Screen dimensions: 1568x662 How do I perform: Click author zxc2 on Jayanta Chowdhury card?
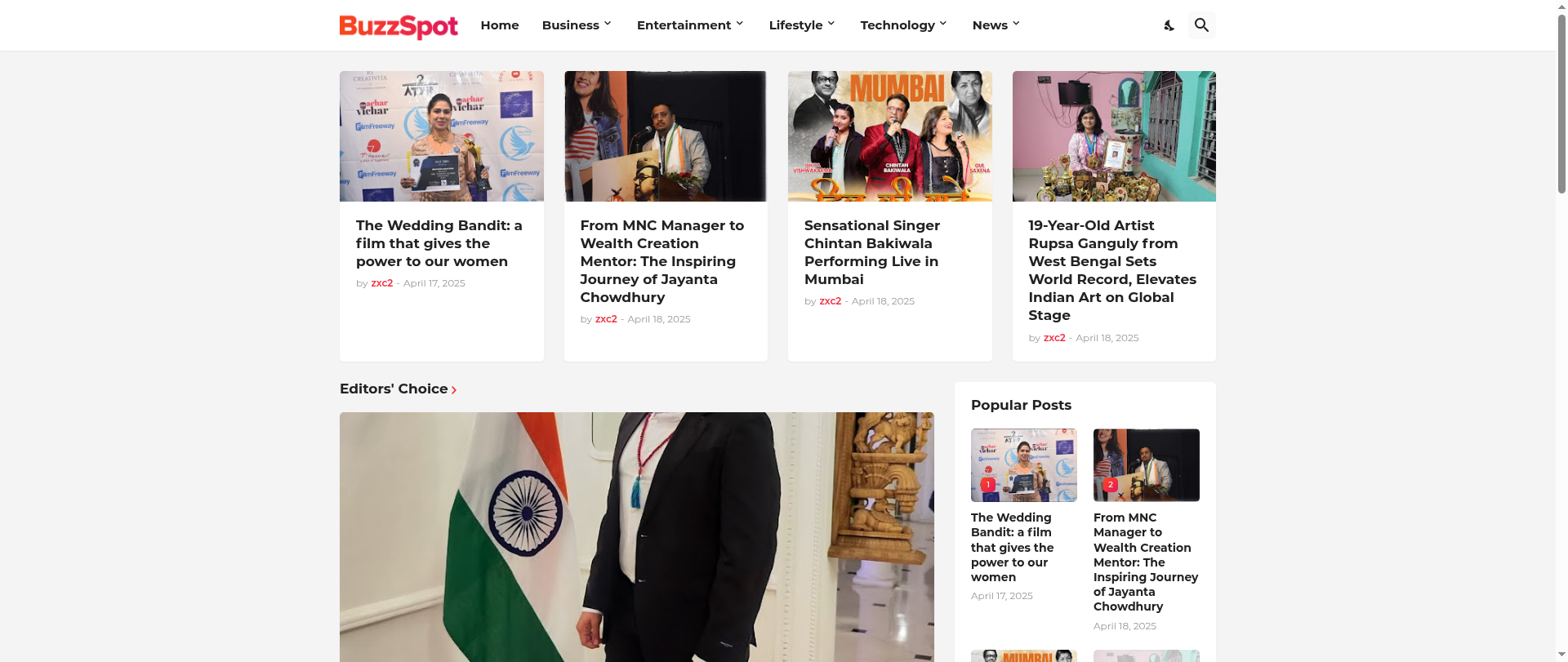coord(606,319)
